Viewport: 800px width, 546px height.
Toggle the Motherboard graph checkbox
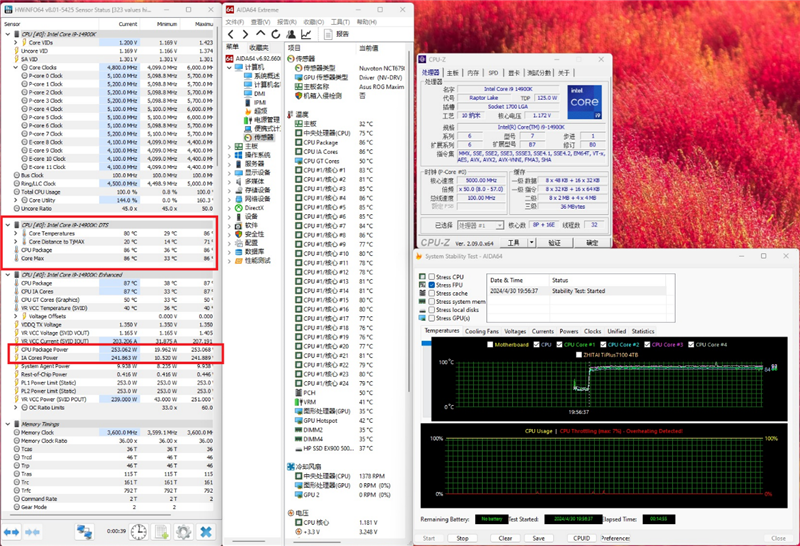(x=490, y=344)
